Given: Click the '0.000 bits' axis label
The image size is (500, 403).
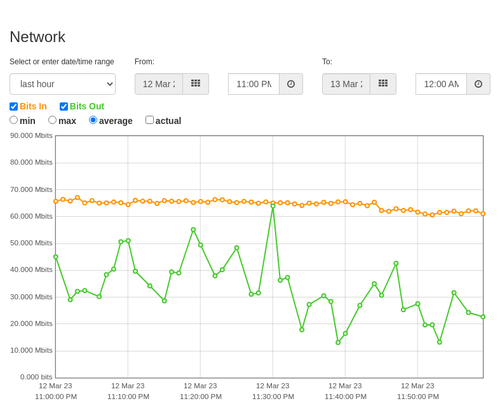Looking at the screenshot, I should click(36, 377).
